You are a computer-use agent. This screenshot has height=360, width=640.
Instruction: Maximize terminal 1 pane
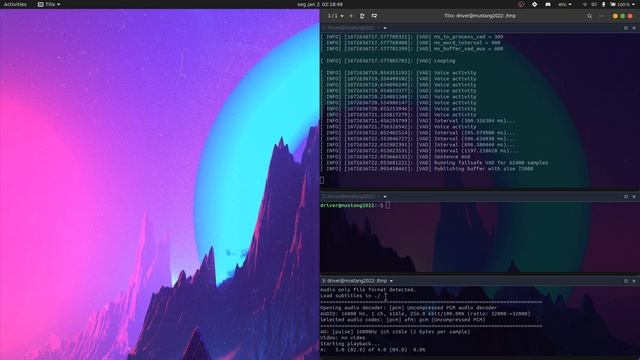pyautogui.click(x=626, y=28)
